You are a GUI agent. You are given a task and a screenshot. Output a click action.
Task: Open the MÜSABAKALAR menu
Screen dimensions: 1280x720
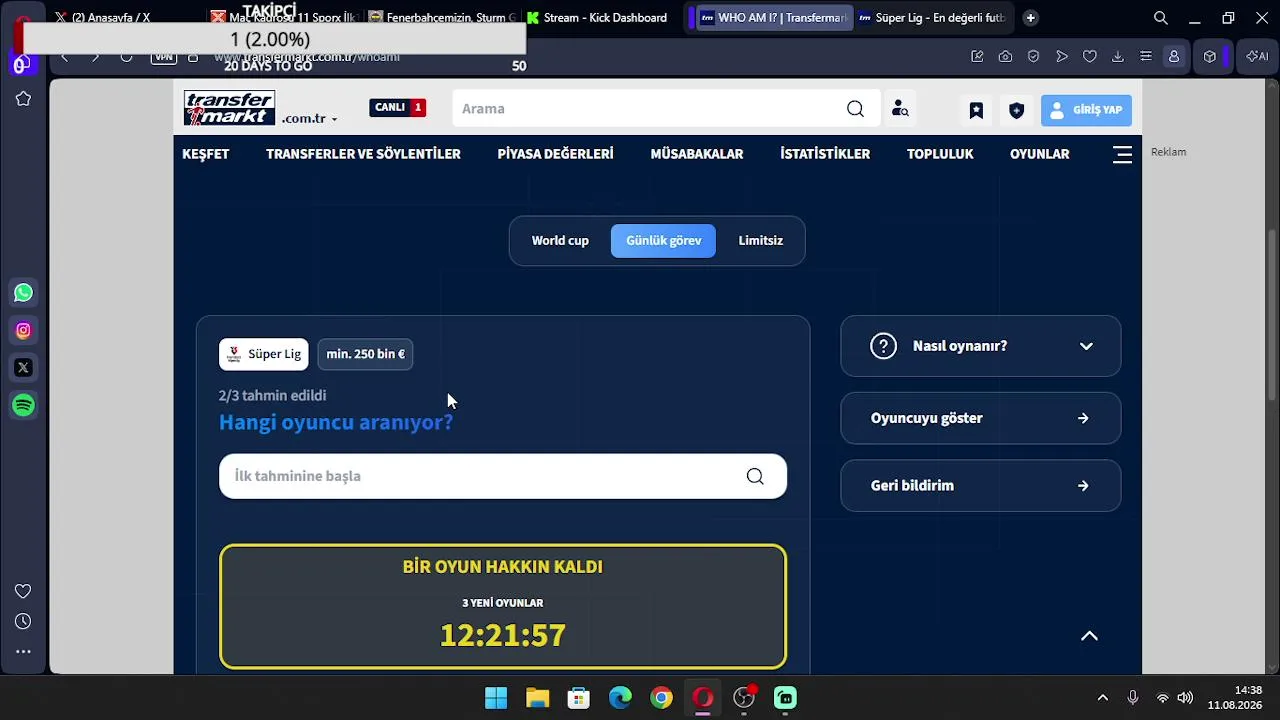pos(697,154)
